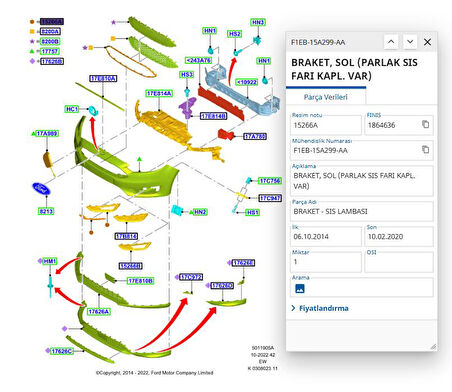The image size is (452, 392).
Task: Select the Parça Adı field BRAKET - SIS LAMBASI
Action: pos(362,211)
